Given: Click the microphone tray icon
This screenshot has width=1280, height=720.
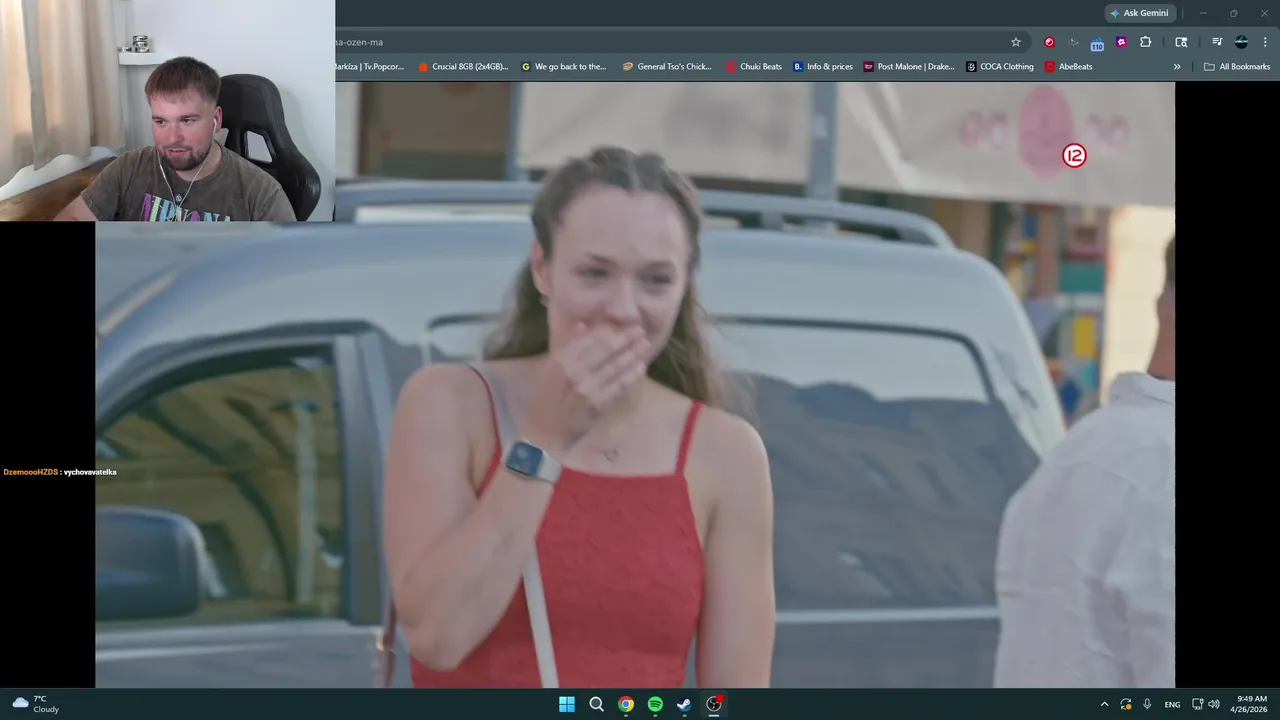Looking at the screenshot, I should pyautogui.click(x=1147, y=704).
